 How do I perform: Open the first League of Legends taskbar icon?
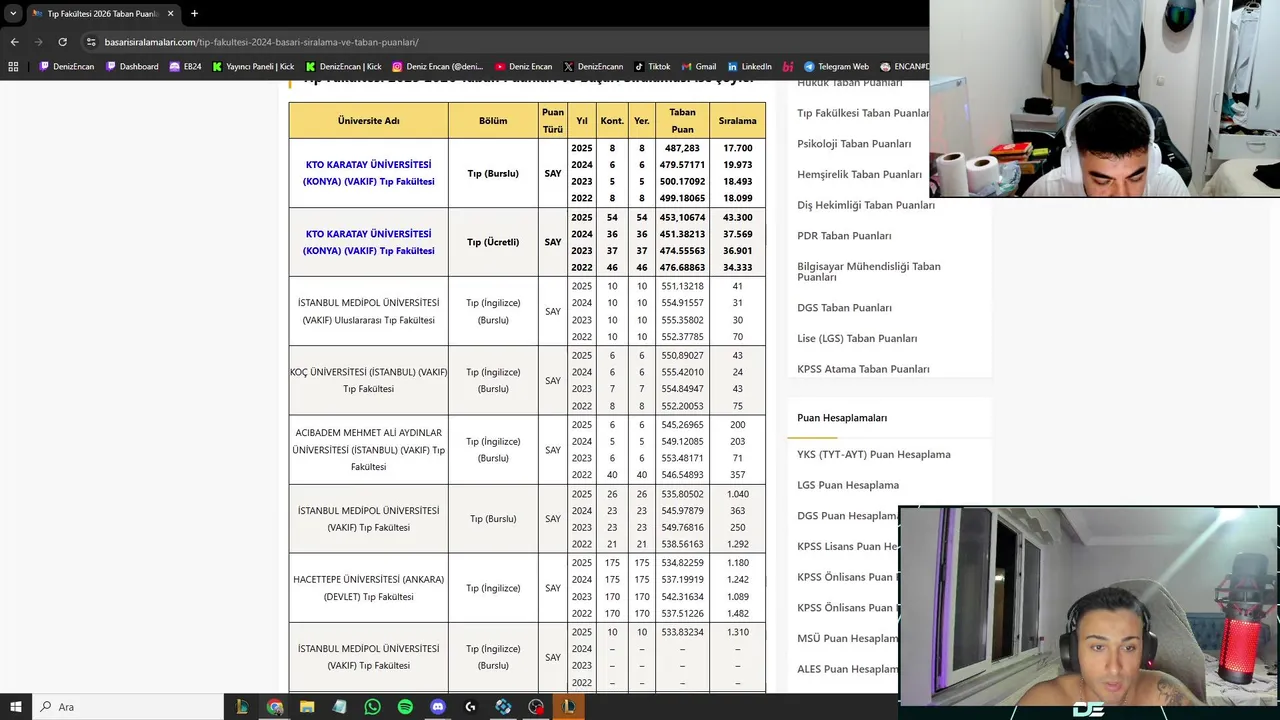[x=241, y=706]
